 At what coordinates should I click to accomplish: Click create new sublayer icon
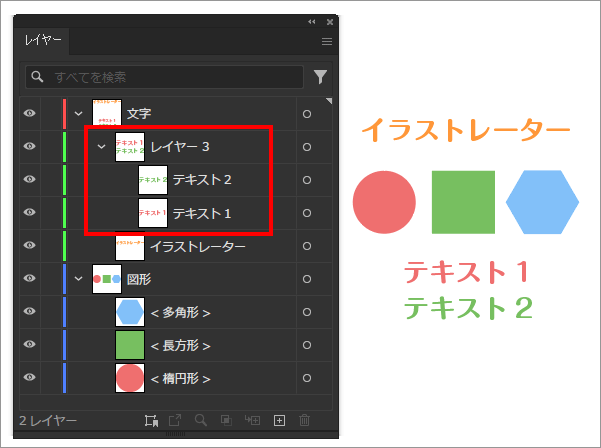253,420
